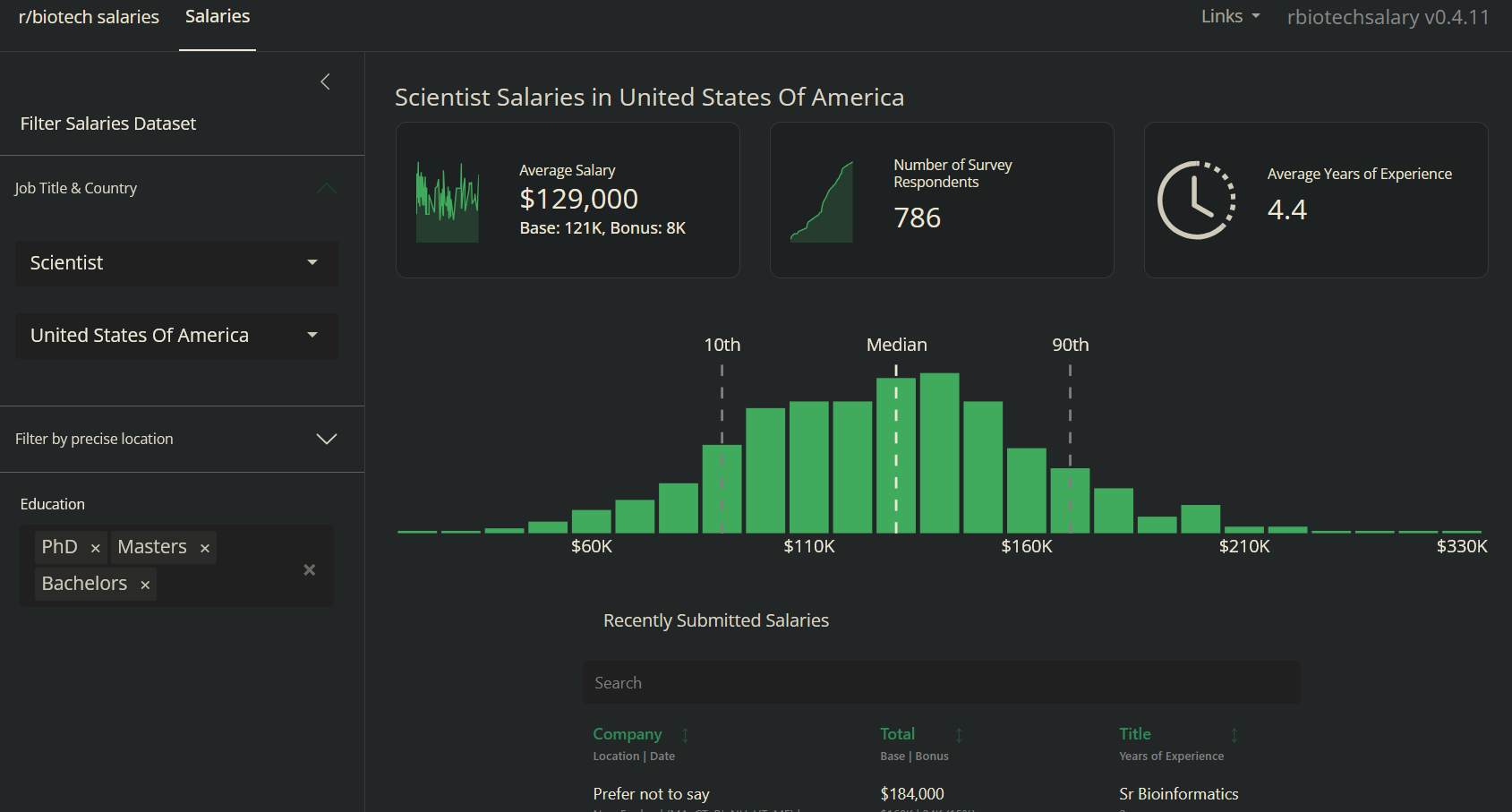1512x812 pixels.
Task: Focus the Search field for submitted salaries
Action: (941, 683)
